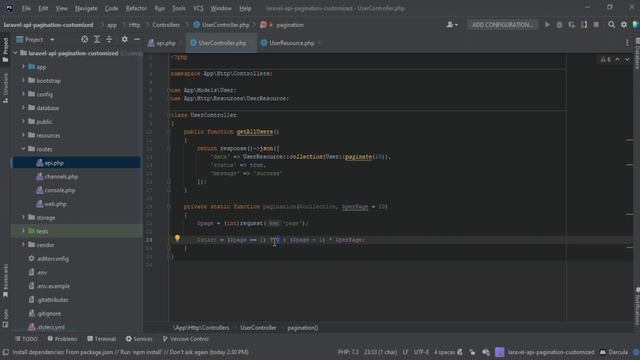Viewport: 640px width, 360px height.
Task: Open the Terminal tool window
Action: pos(102,339)
